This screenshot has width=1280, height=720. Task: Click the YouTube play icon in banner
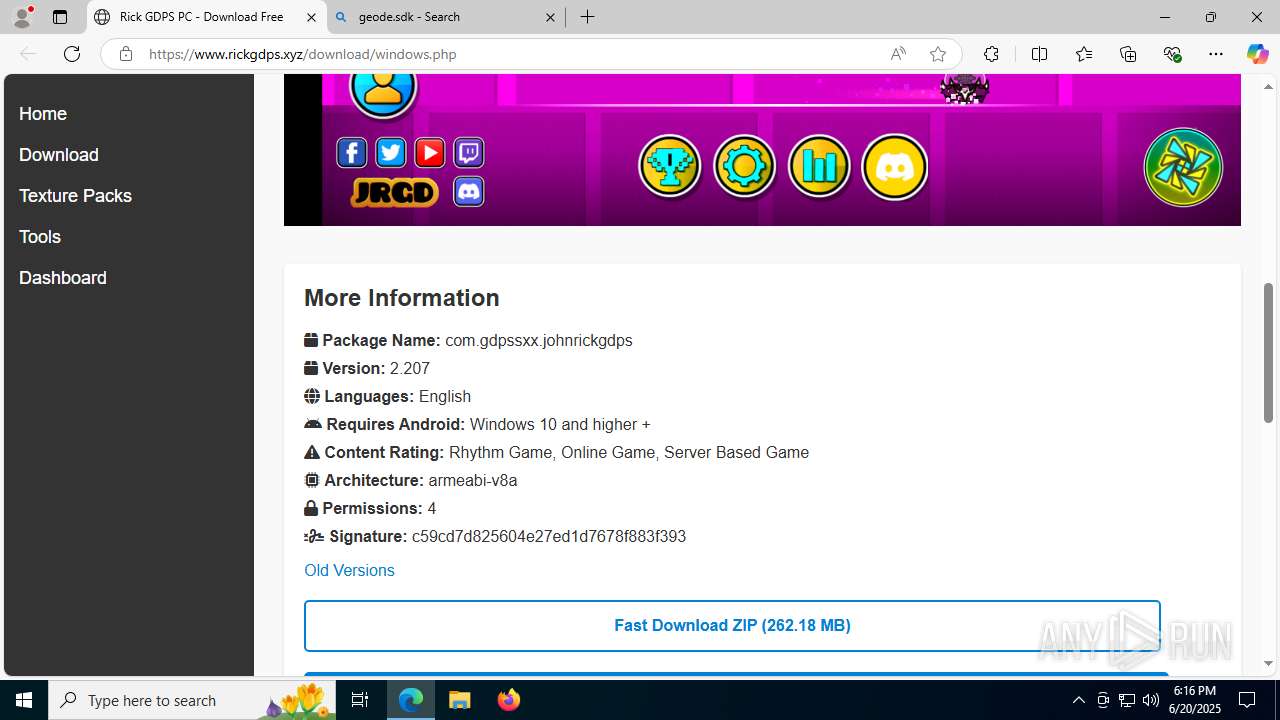pyautogui.click(x=430, y=152)
